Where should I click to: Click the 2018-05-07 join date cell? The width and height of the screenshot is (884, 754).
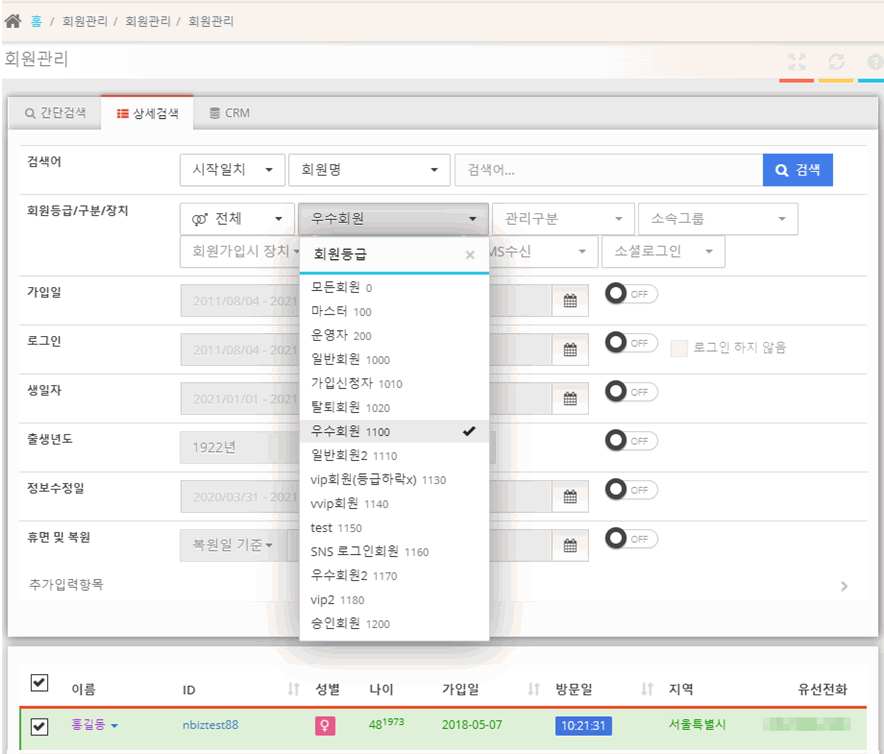(x=472, y=725)
